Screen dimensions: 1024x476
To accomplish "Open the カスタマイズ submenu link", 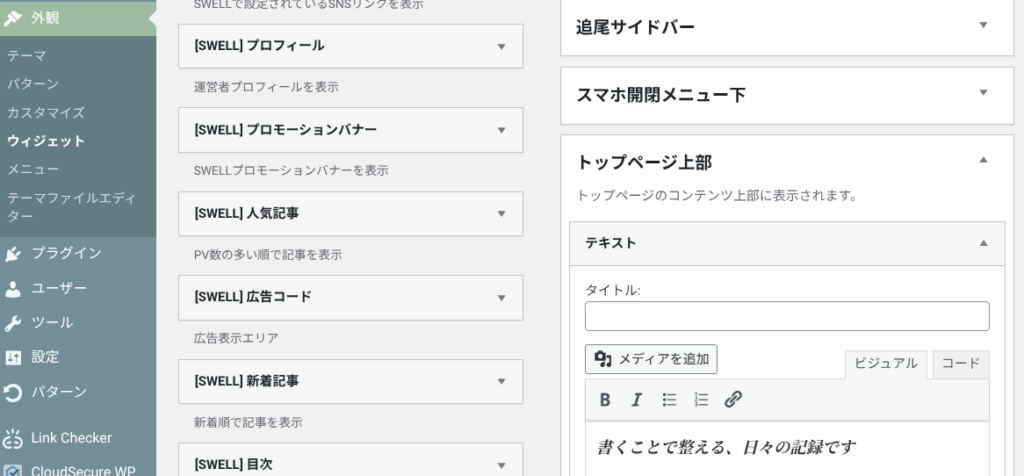I will pos(45,113).
